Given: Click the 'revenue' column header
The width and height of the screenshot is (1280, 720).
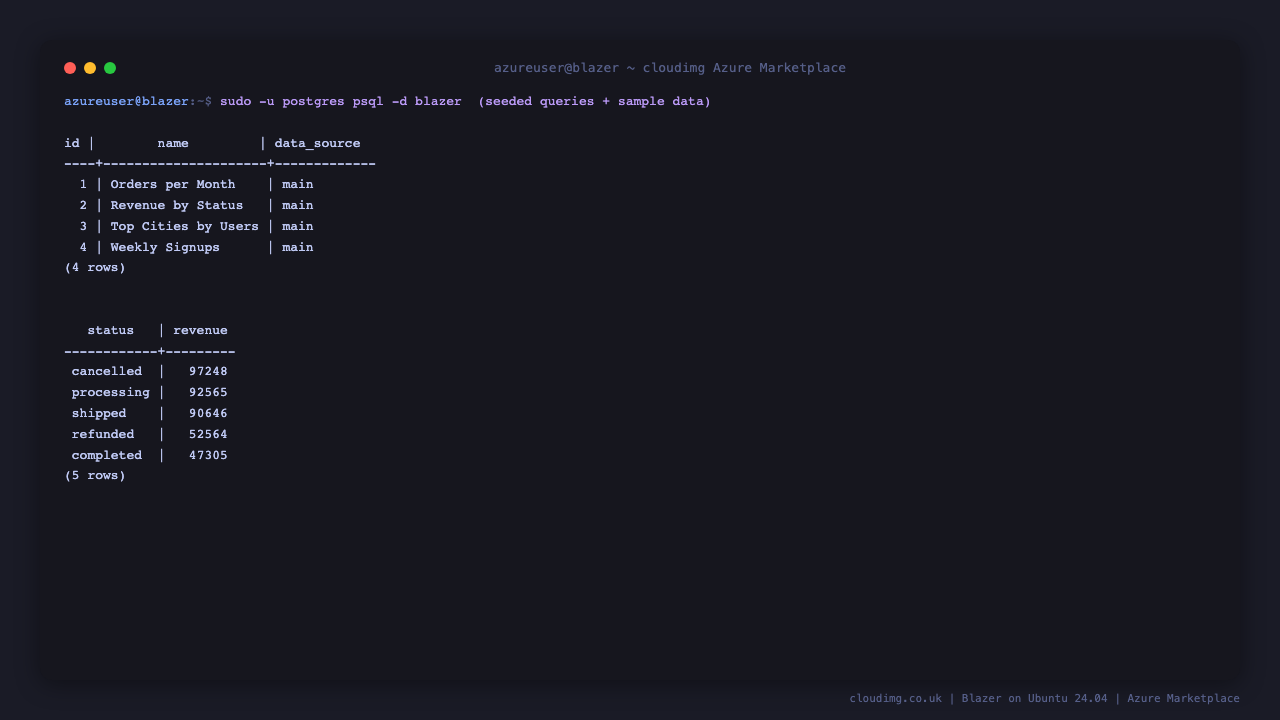Looking at the screenshot, I should tap(200, 330).
